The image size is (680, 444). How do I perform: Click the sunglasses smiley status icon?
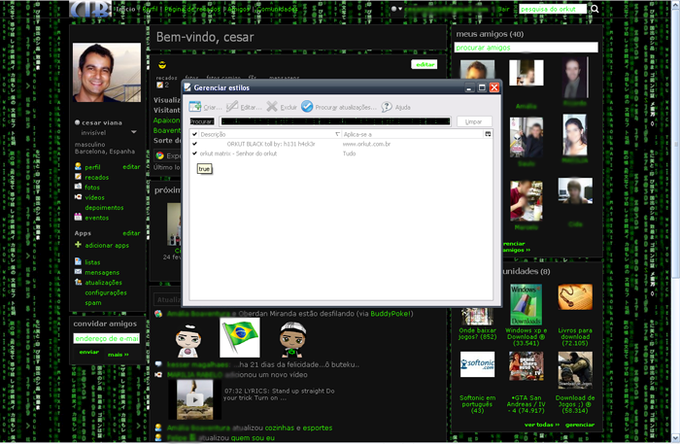(162, 65)
